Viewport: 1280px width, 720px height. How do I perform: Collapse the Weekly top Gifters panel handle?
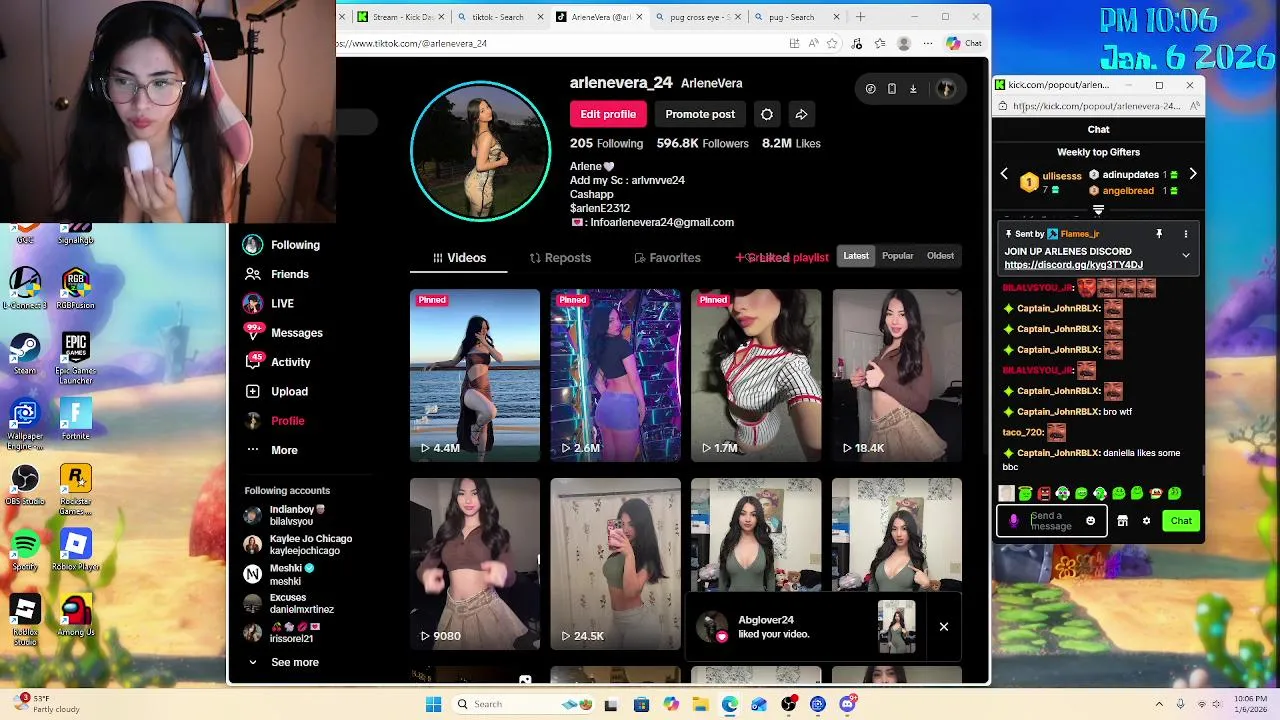pos(1098,210)
